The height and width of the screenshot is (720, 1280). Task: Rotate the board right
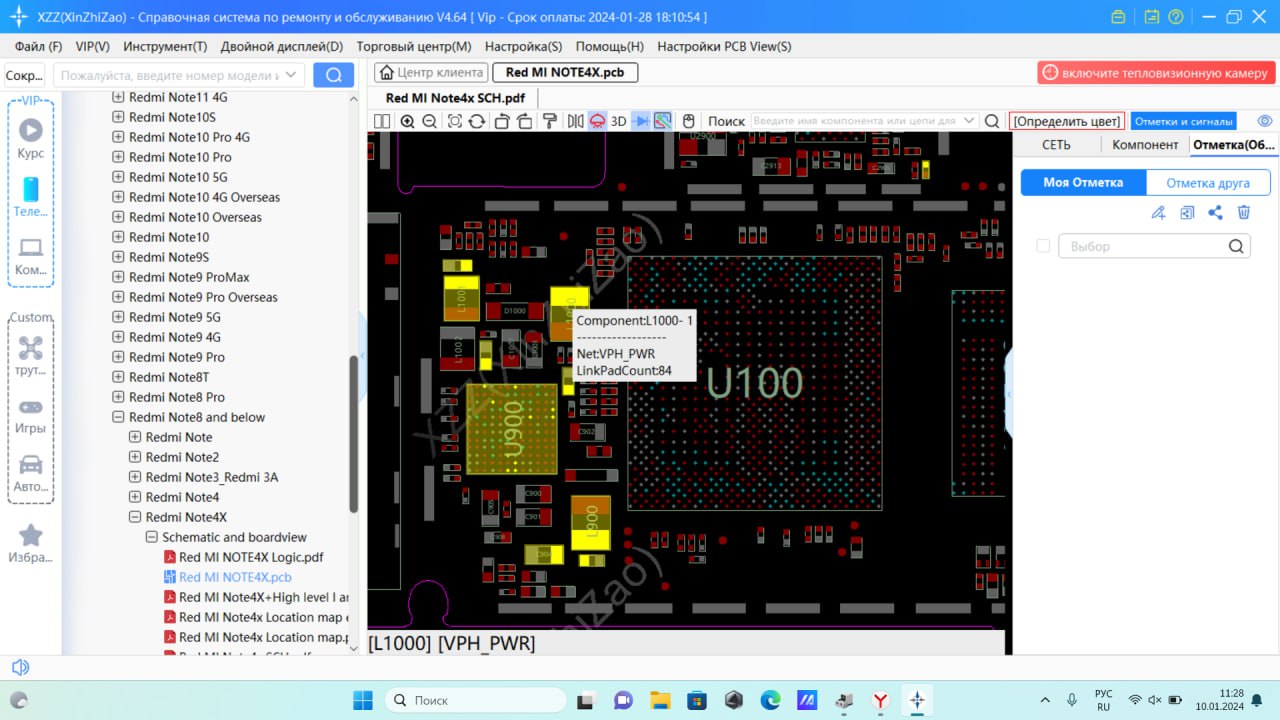[x=524, y=121]
